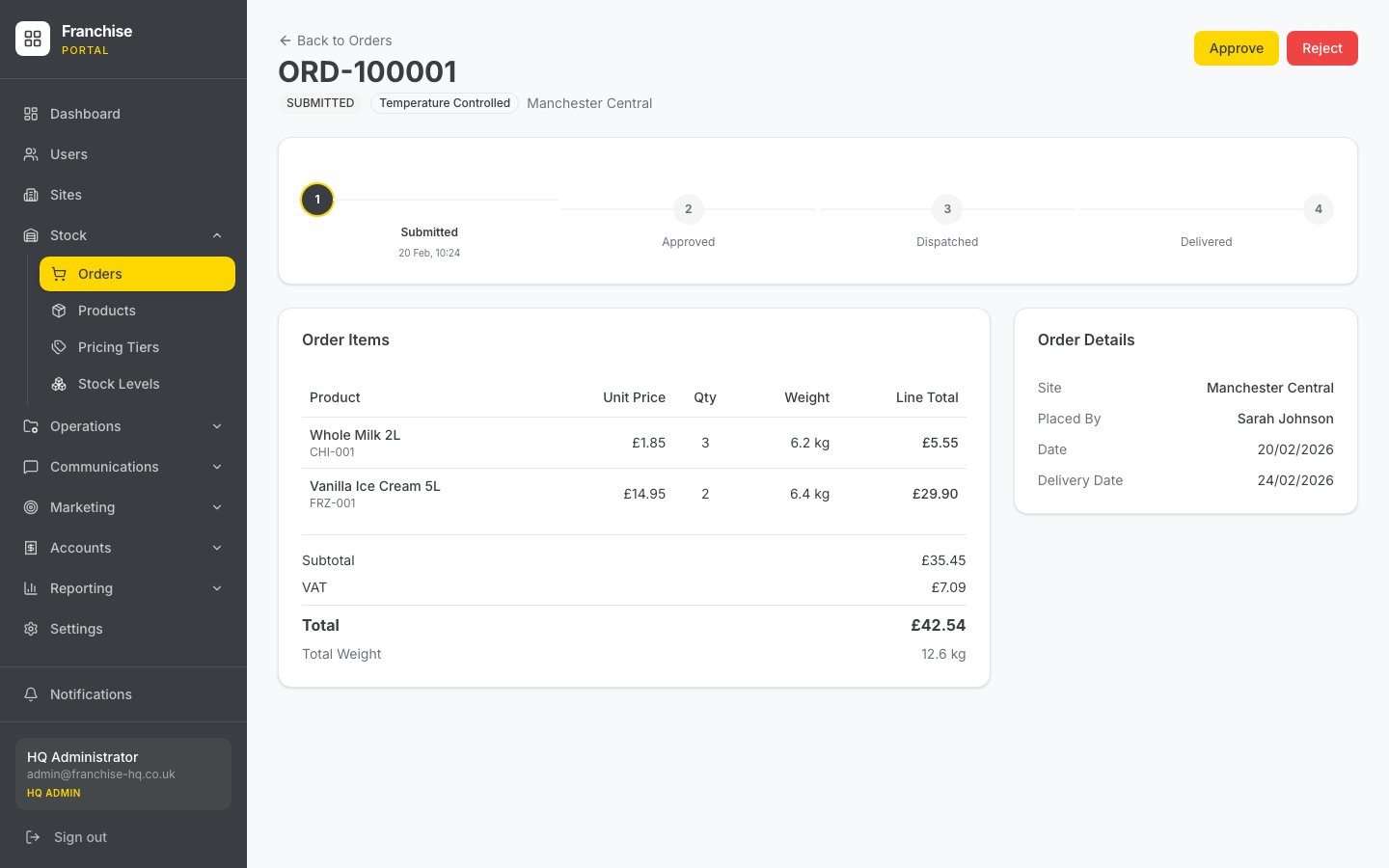This screenshot has width=1389, height=868.
Task: Click Sign out
Action: (x=123, y=837)
